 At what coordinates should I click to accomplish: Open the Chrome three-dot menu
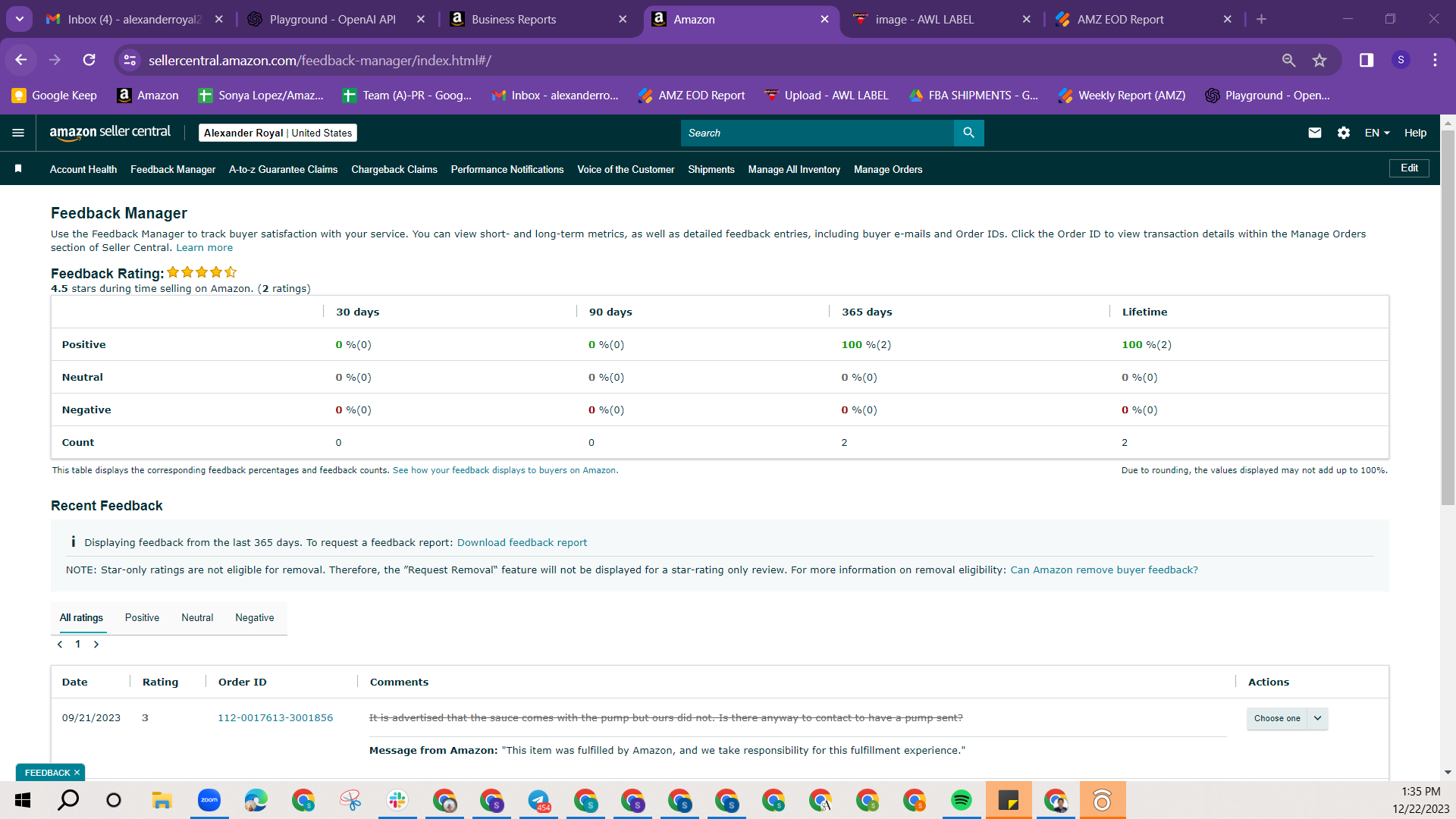[x=1435, y=60]
